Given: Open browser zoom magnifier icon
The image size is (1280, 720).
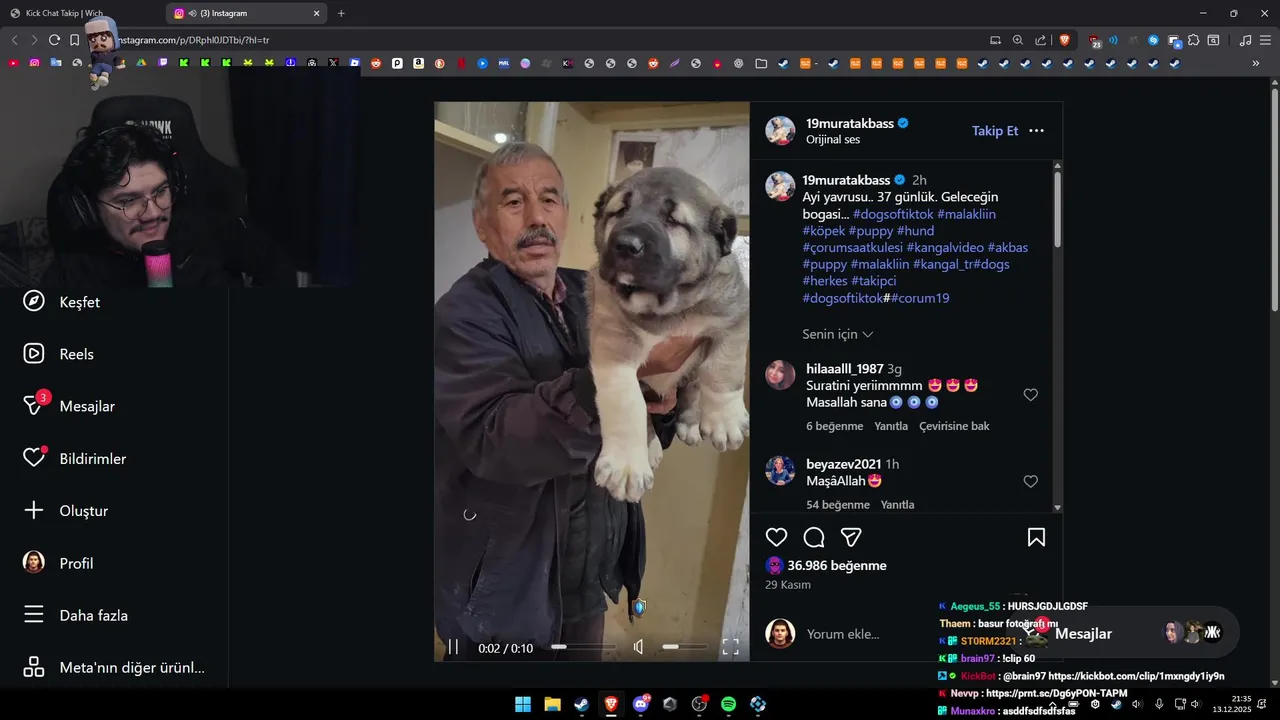Looking at the screenshot, I should click(1018, 40).
